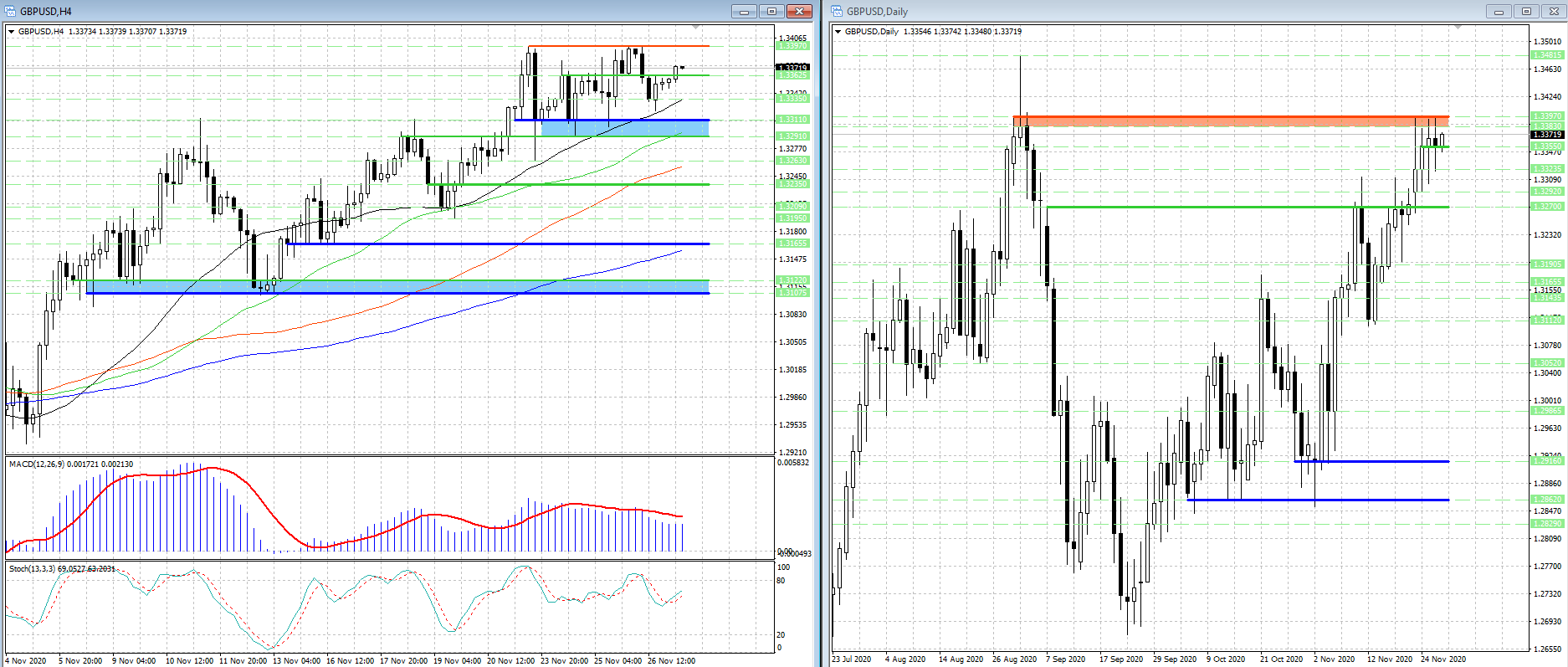This screenshot has width=1568, height=667.
Task: Click the 4 Nov 2020 date label on H4 time axis
Action: point(25,660)
